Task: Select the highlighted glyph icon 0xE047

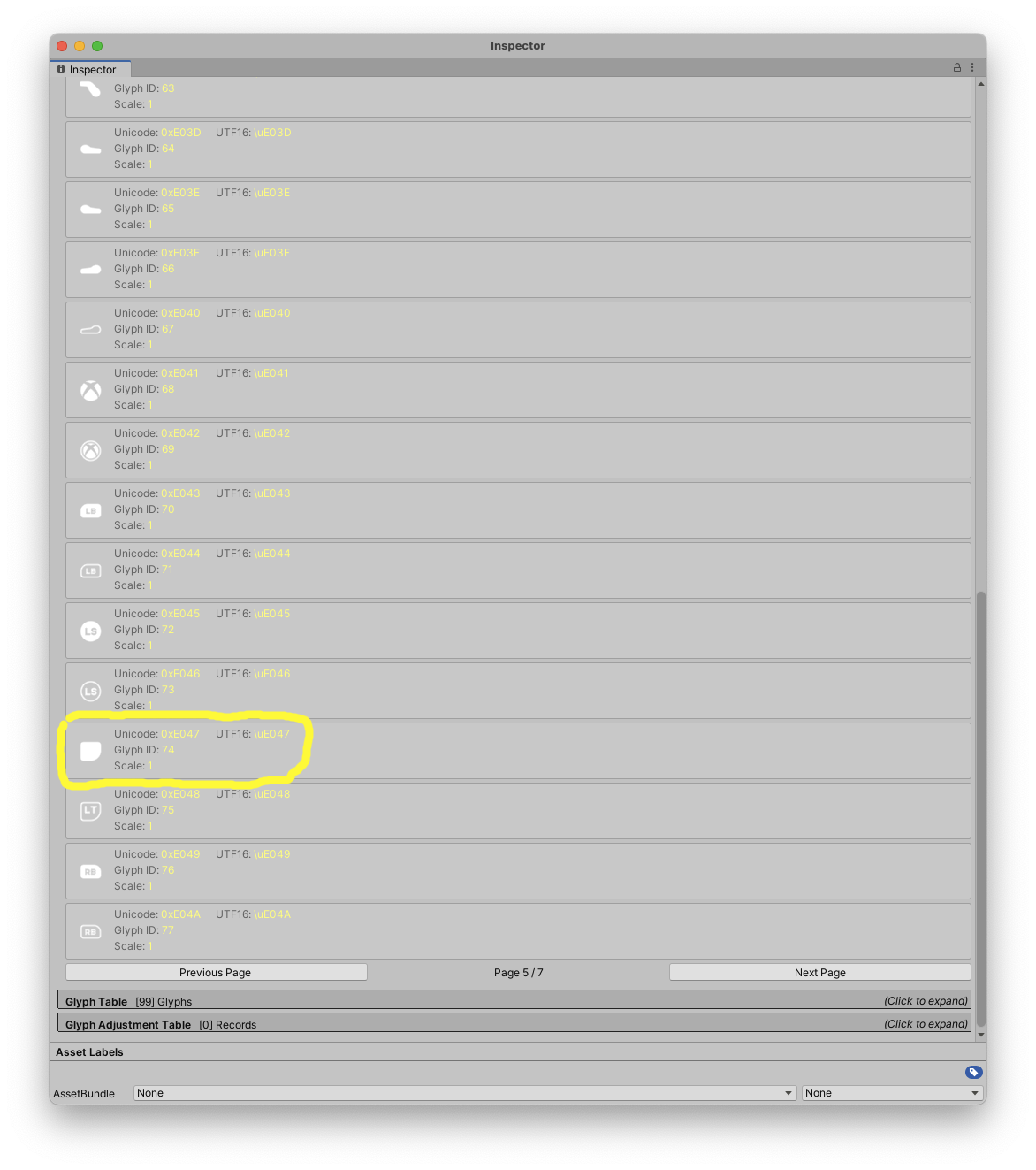Action: pyautogui.click(x=91, y=751)
